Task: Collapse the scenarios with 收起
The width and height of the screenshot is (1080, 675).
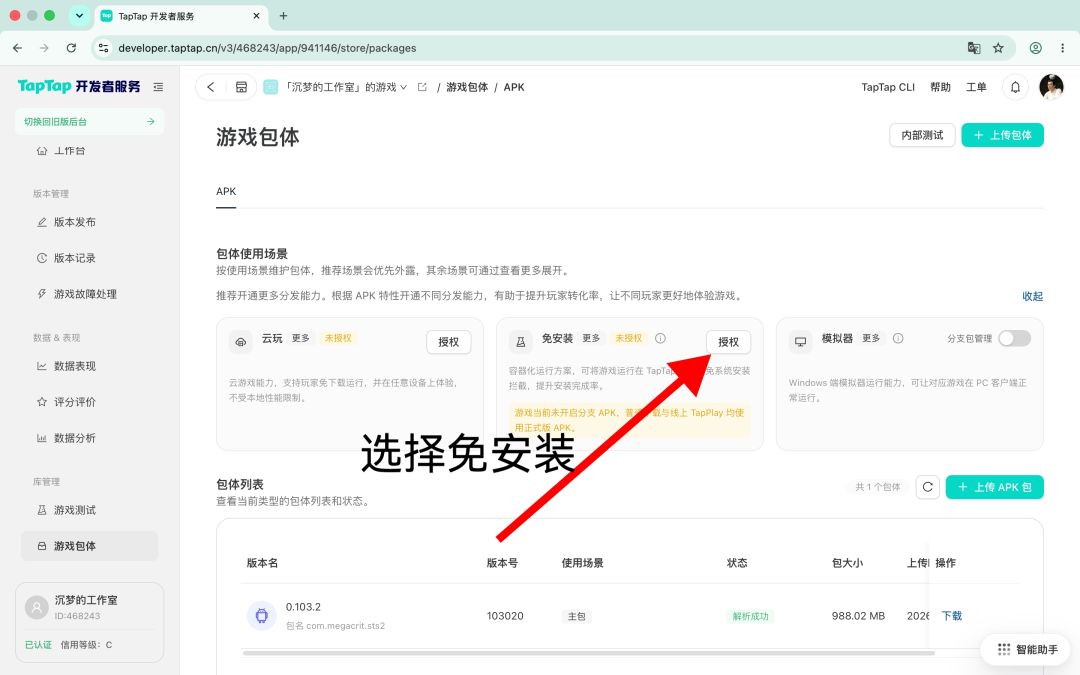Action: [1032, 296]
